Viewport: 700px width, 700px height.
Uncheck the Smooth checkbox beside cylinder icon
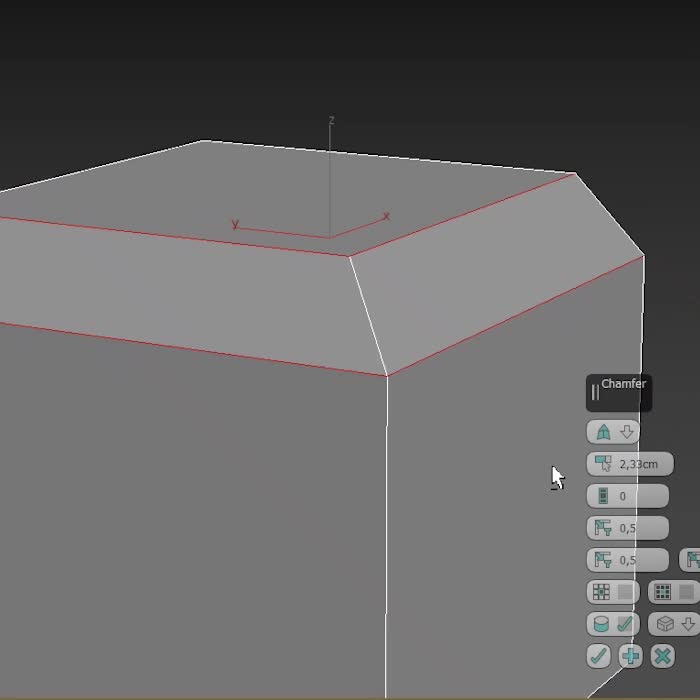coord(625,624)
